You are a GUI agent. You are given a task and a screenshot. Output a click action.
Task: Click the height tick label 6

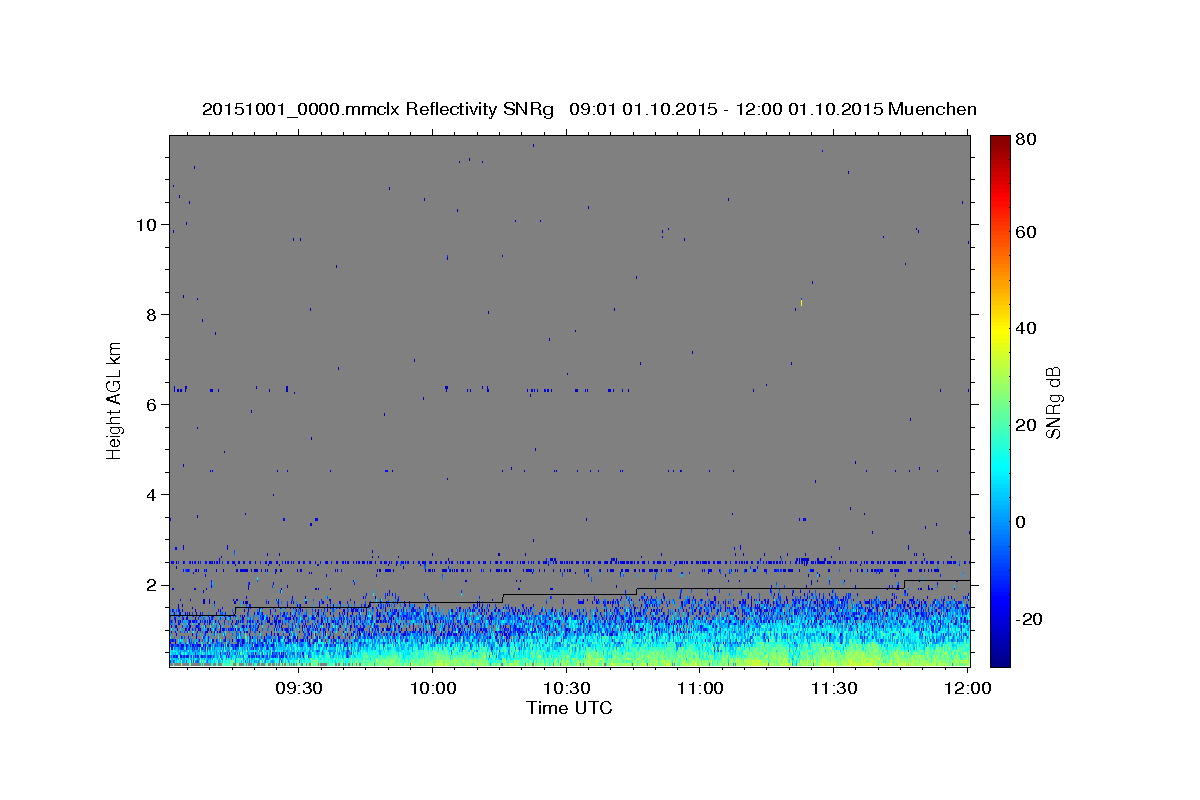coord(150,405)
